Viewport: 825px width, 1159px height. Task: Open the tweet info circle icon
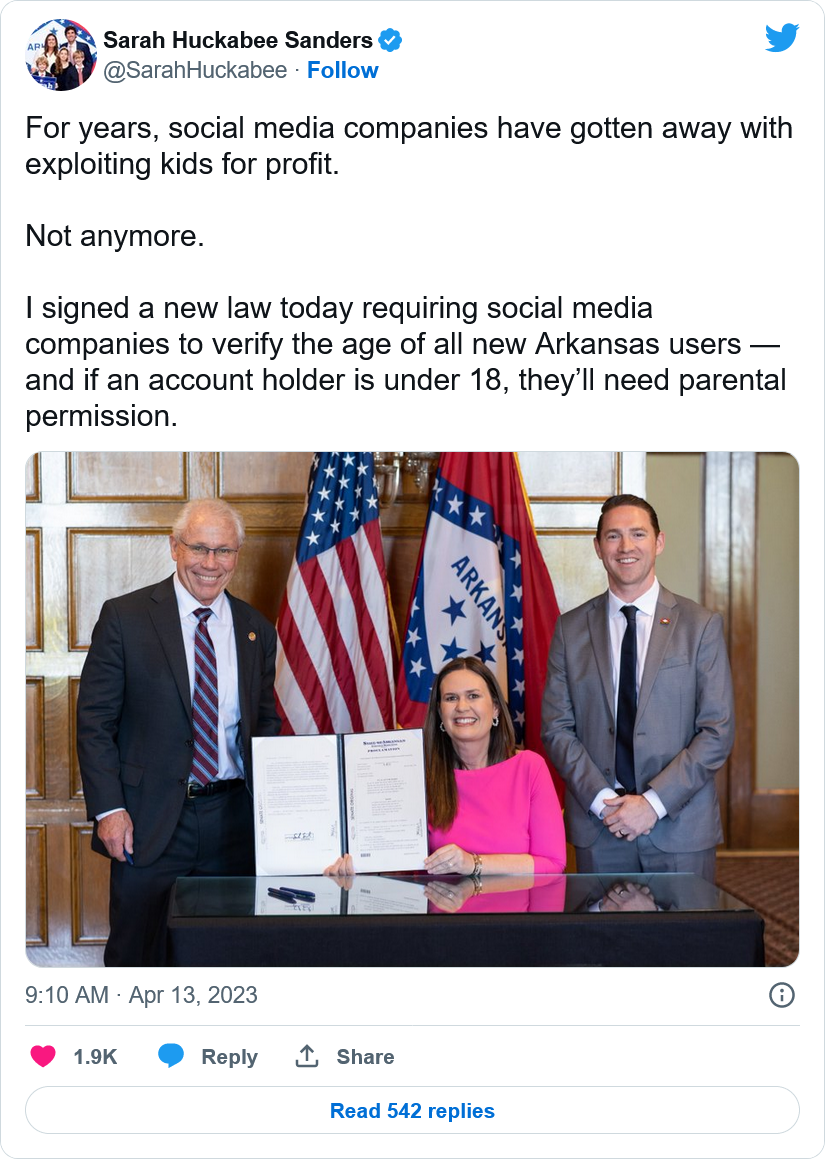(781, 995)
